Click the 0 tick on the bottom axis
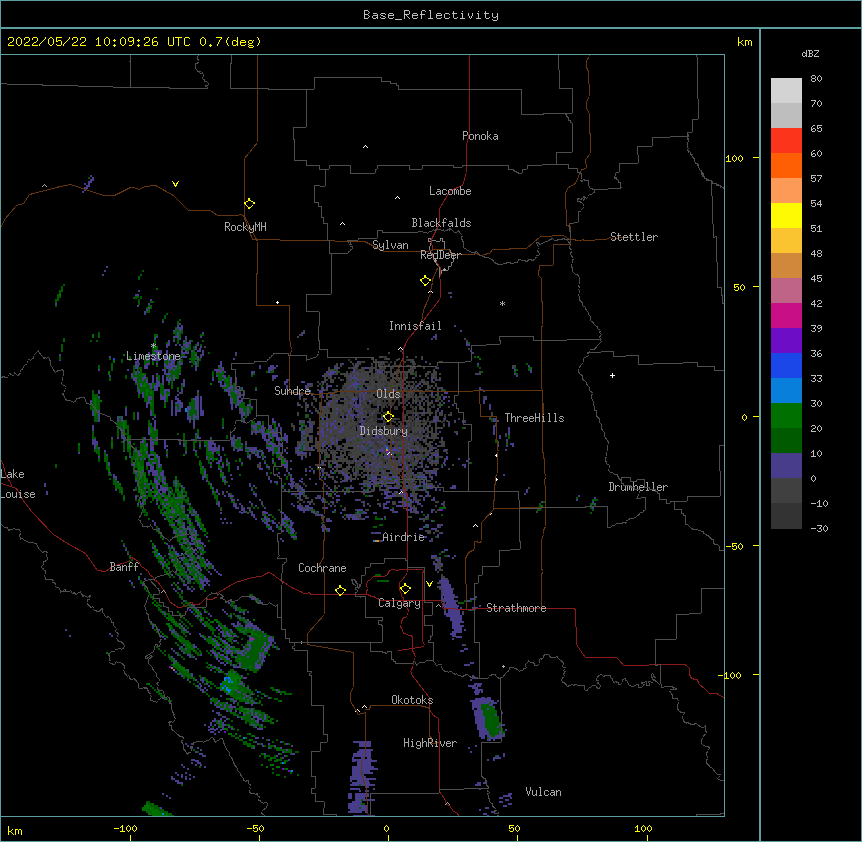The width and height of the screenshot is (862, 842). pos(386,828)
